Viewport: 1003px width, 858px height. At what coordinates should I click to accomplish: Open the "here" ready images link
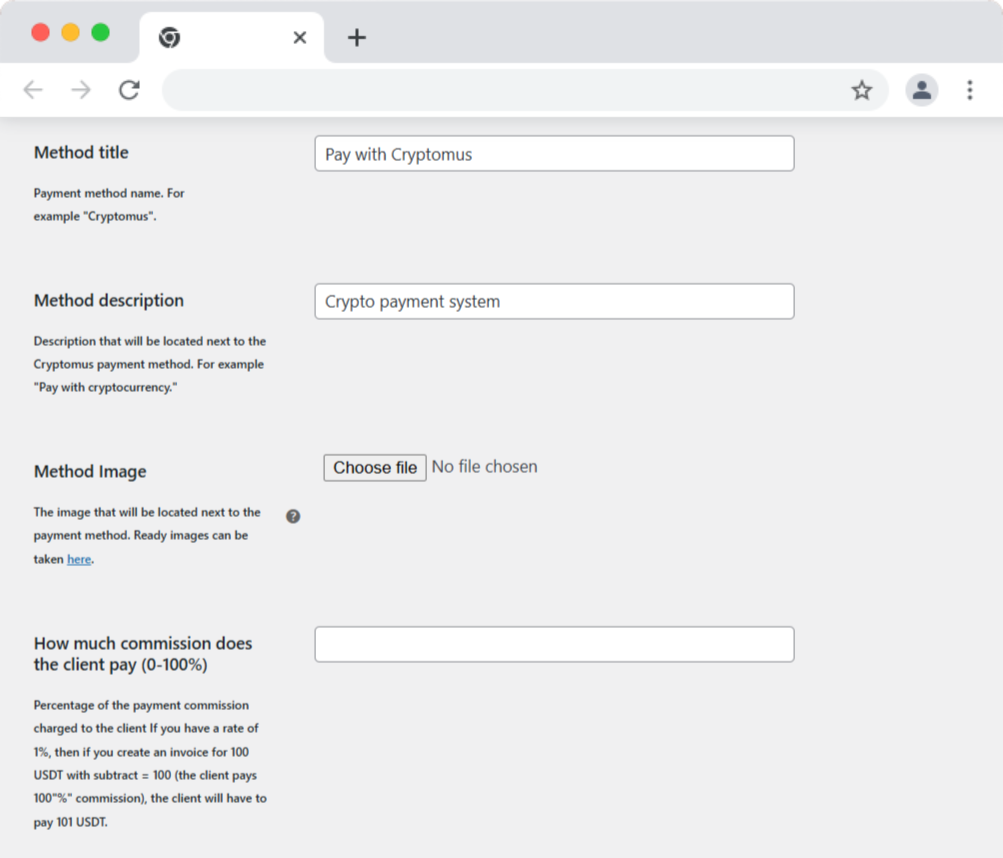coord(79,560)
